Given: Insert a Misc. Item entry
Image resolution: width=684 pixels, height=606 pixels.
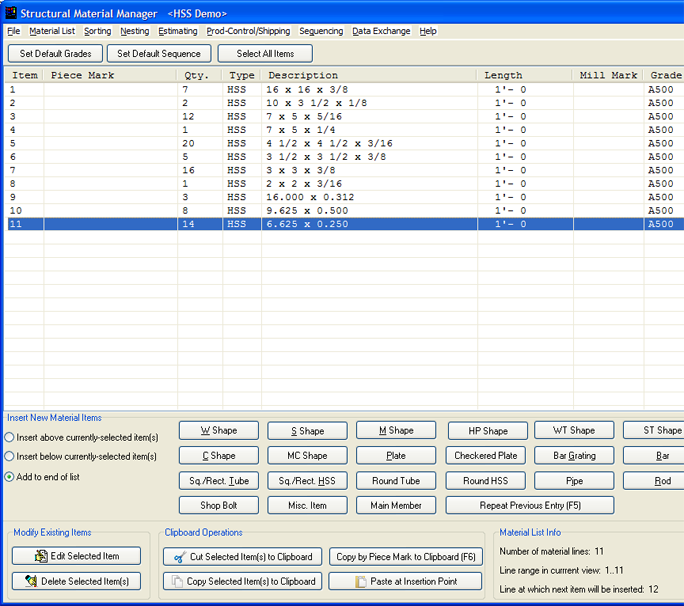Looking at the screenshot, I should [308, 505].
